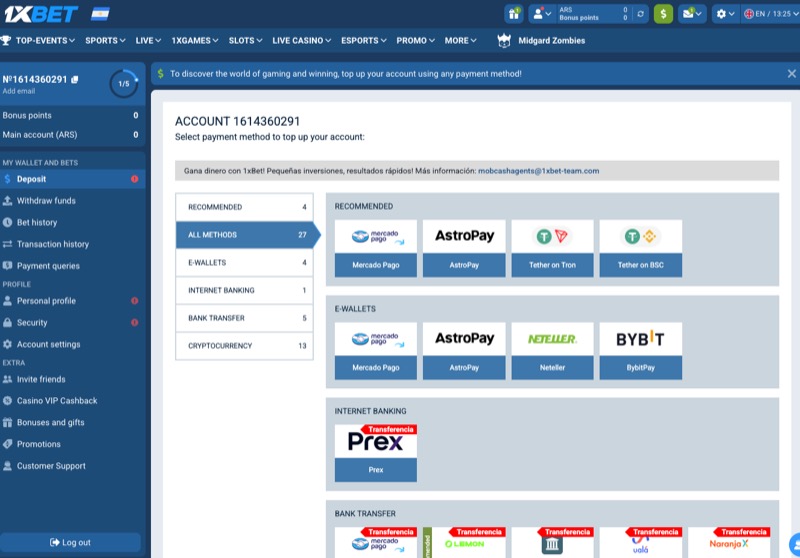Expand the PROMO menu

pyautogui.click(x=415, y=40)
